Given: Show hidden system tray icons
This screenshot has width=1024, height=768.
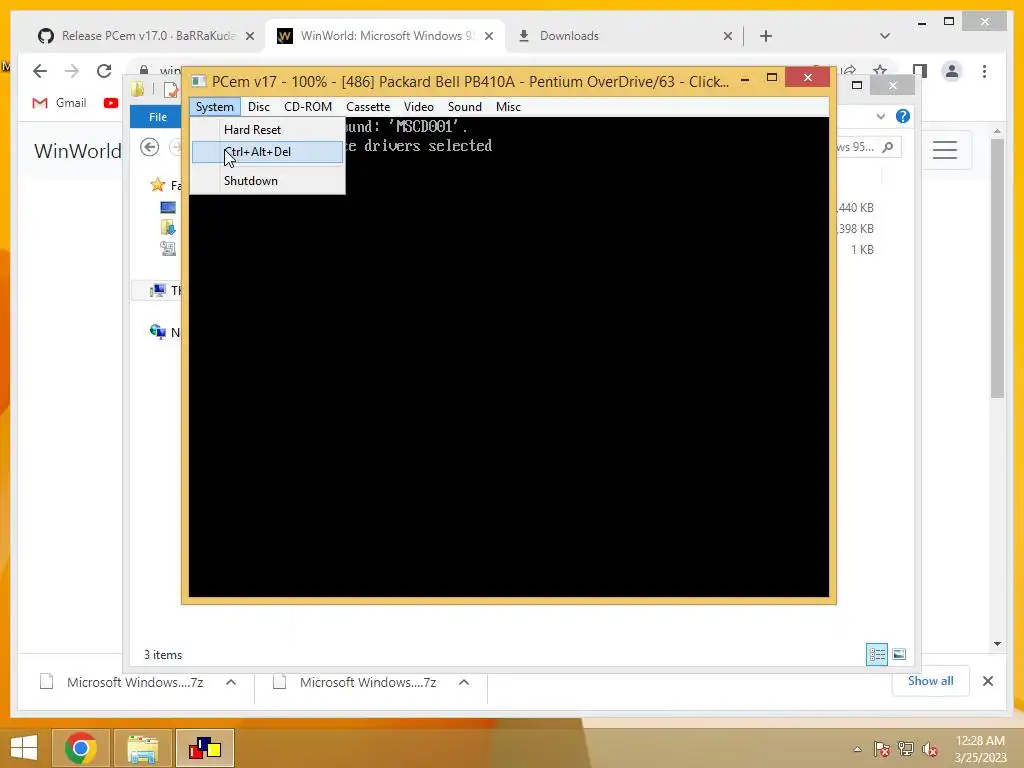Looking at the screenshot, I should [857, 749].
